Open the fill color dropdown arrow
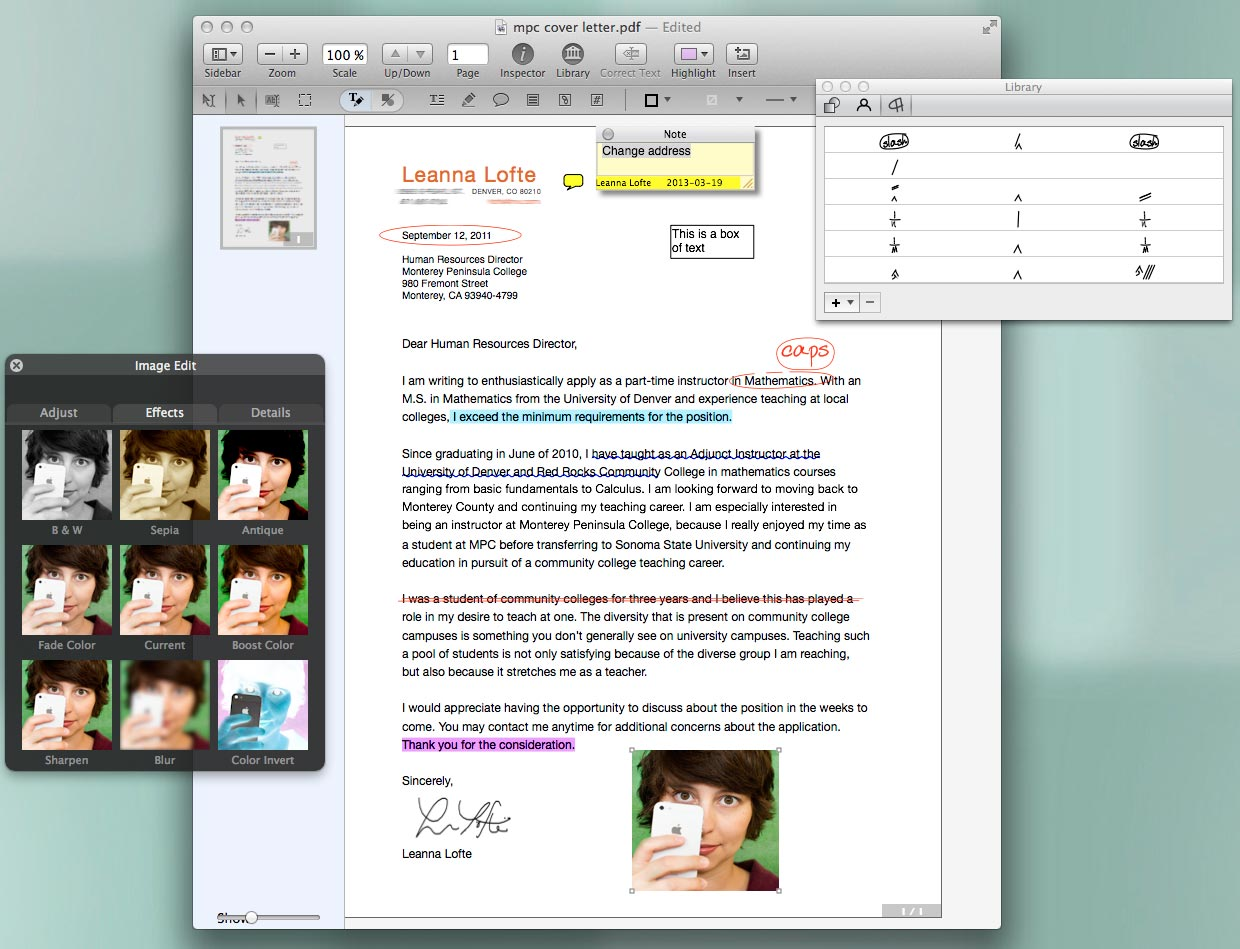Image resolution: width=1240 pixels, height=949 pixels. click(739, 100)
